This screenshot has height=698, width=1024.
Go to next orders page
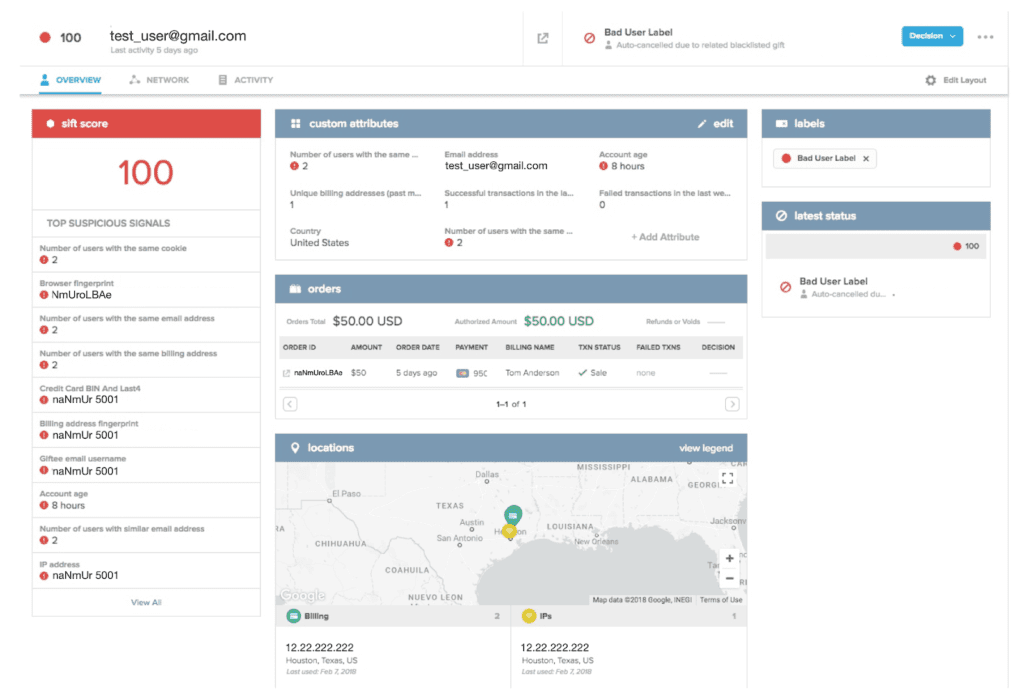pos(732,404)
